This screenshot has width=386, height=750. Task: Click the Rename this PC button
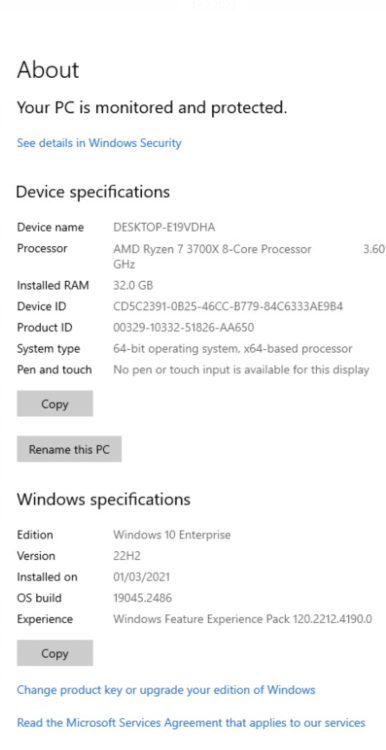tap(69, 449)
